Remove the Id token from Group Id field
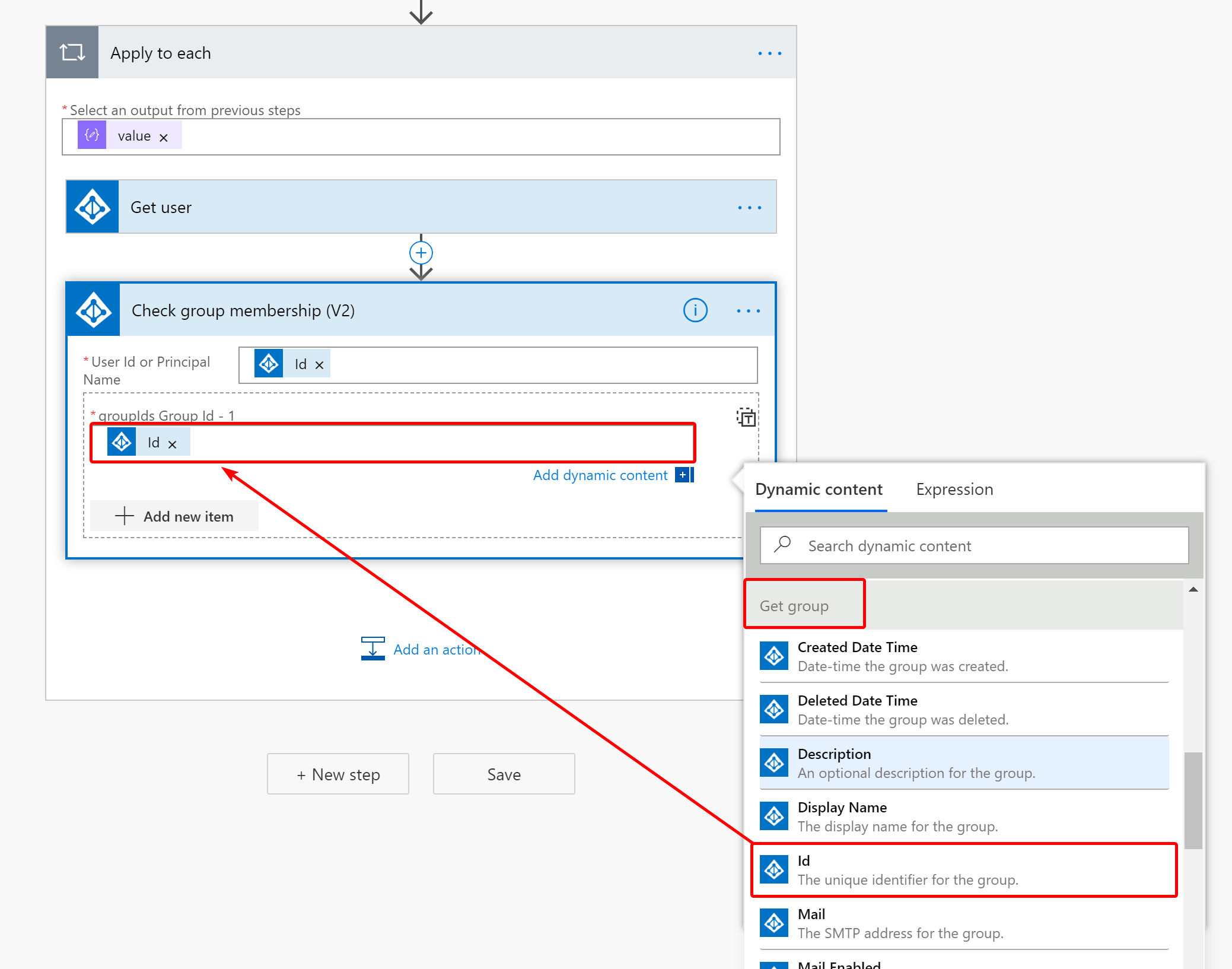This screenshot has width=1232, height=969. point(172,444)
